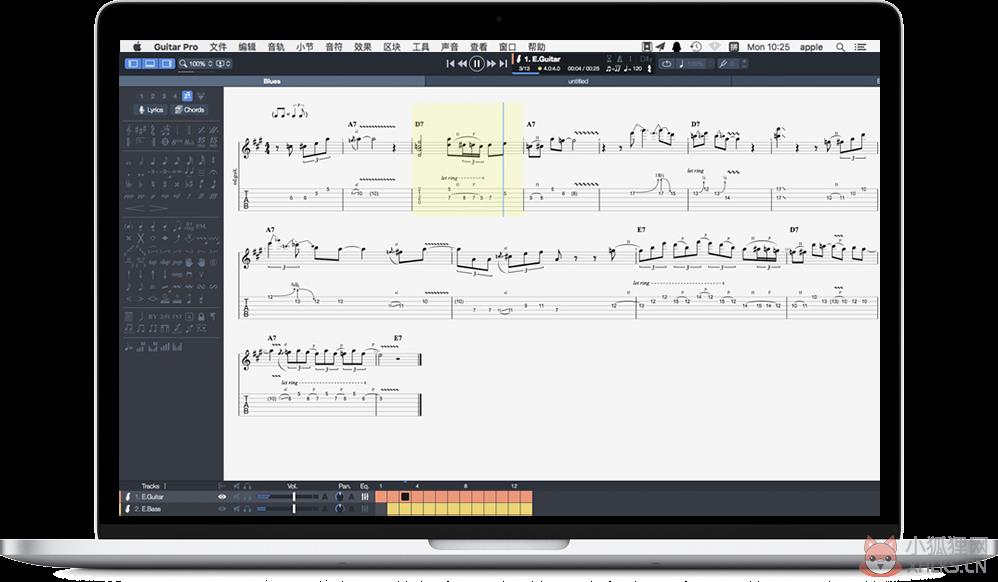The image size is (998, 582).
Task: Click the paper plane icon in menu bar
Action: click(661, 46)
